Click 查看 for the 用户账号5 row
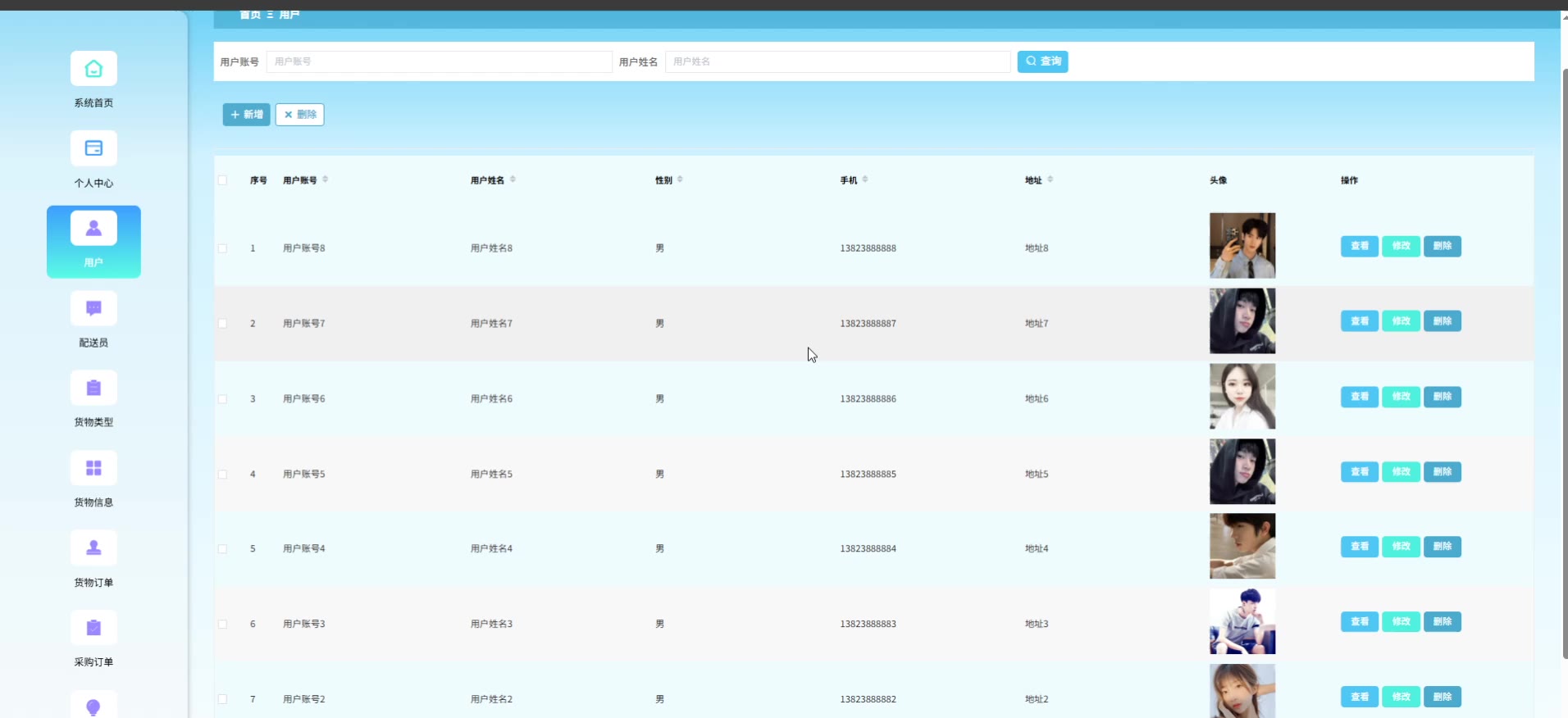The height and width of the screenshot is (718, 1568). [1359, 472]
